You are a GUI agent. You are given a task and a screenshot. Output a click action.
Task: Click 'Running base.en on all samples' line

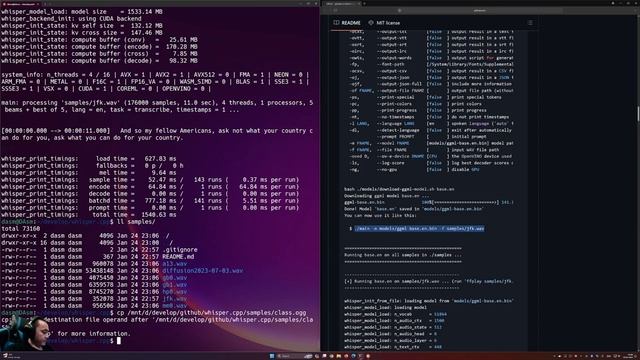pyautogui.click(x=403, y=255)
